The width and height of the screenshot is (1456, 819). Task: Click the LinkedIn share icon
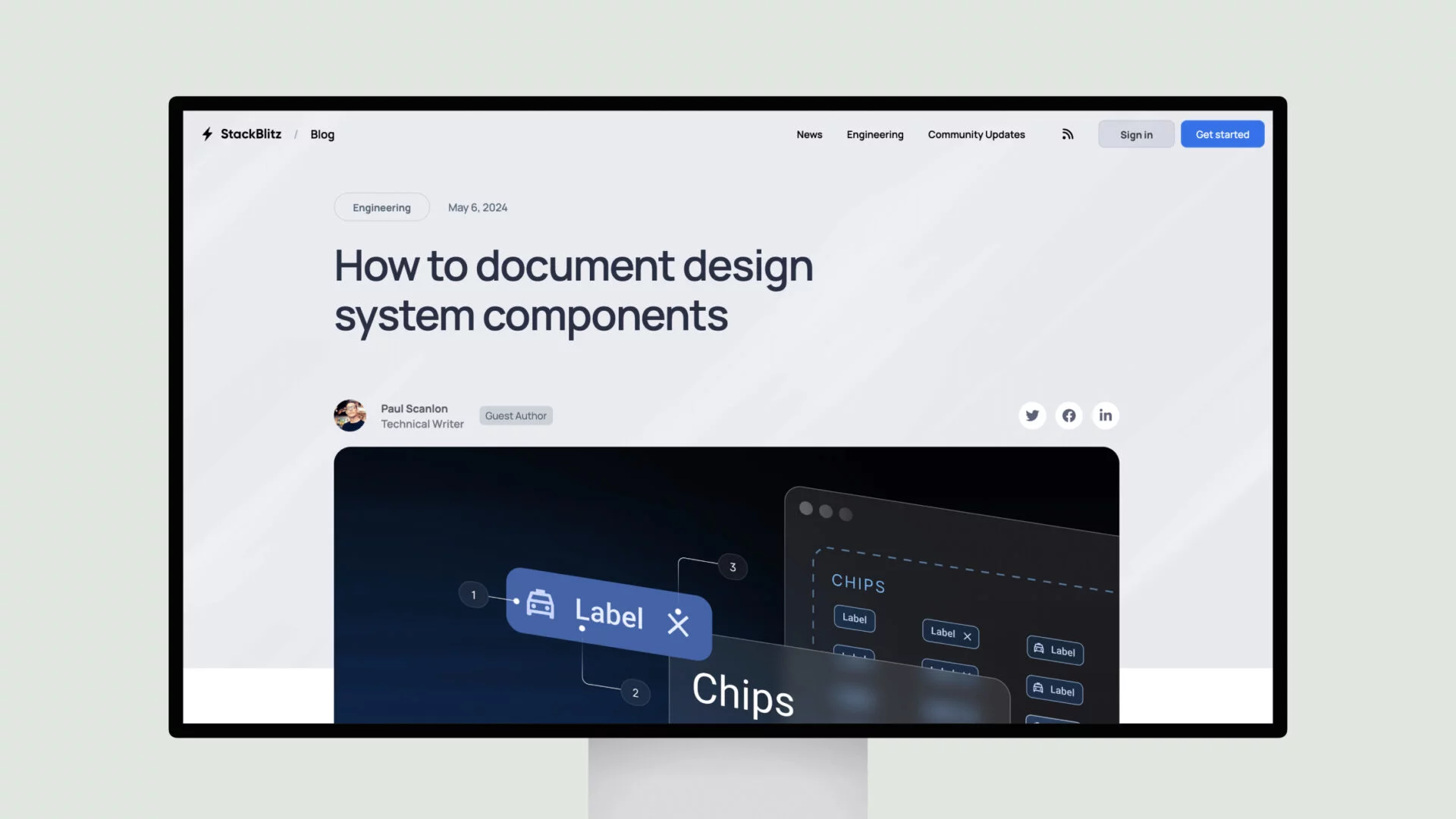tap(1105, 414)
